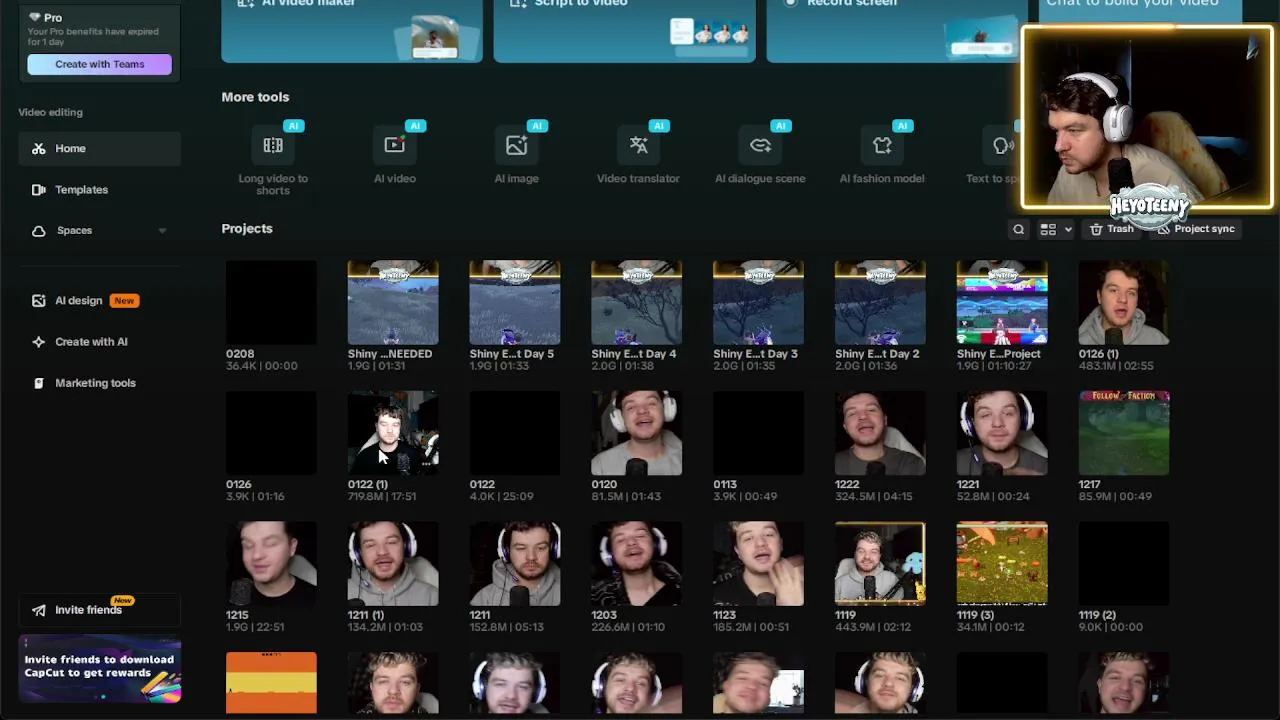The height and width of the screenshot is (720, 1280).
Task: Expand the Spaces dropdown arrow
Action: tap(162, 231)
